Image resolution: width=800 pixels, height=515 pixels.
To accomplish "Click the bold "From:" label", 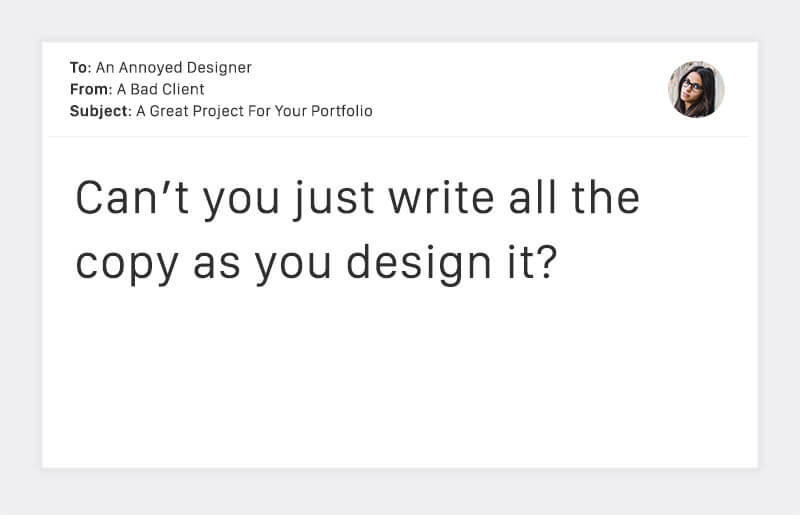I will (91, 90).
